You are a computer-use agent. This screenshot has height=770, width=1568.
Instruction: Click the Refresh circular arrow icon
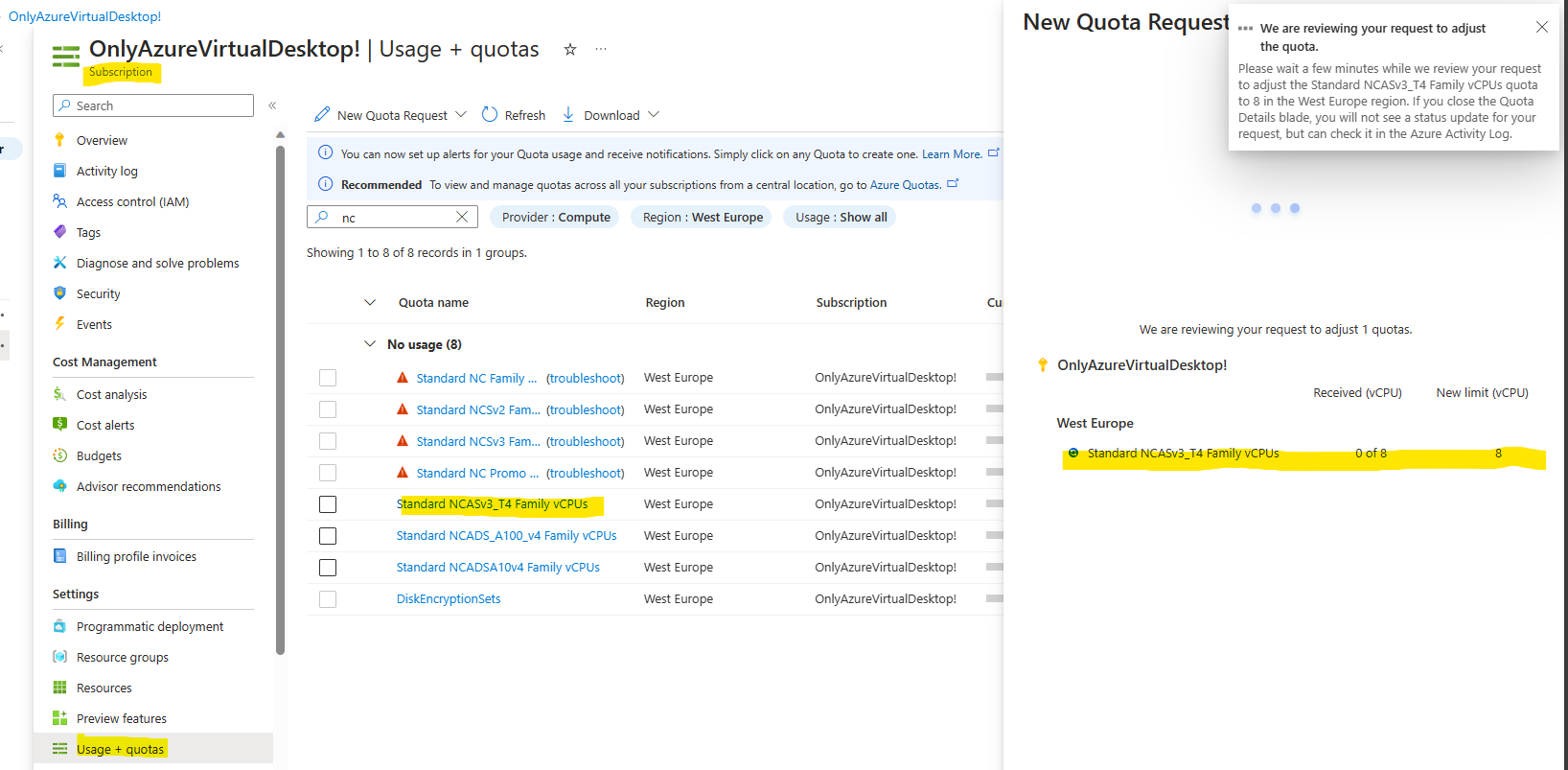490,114
